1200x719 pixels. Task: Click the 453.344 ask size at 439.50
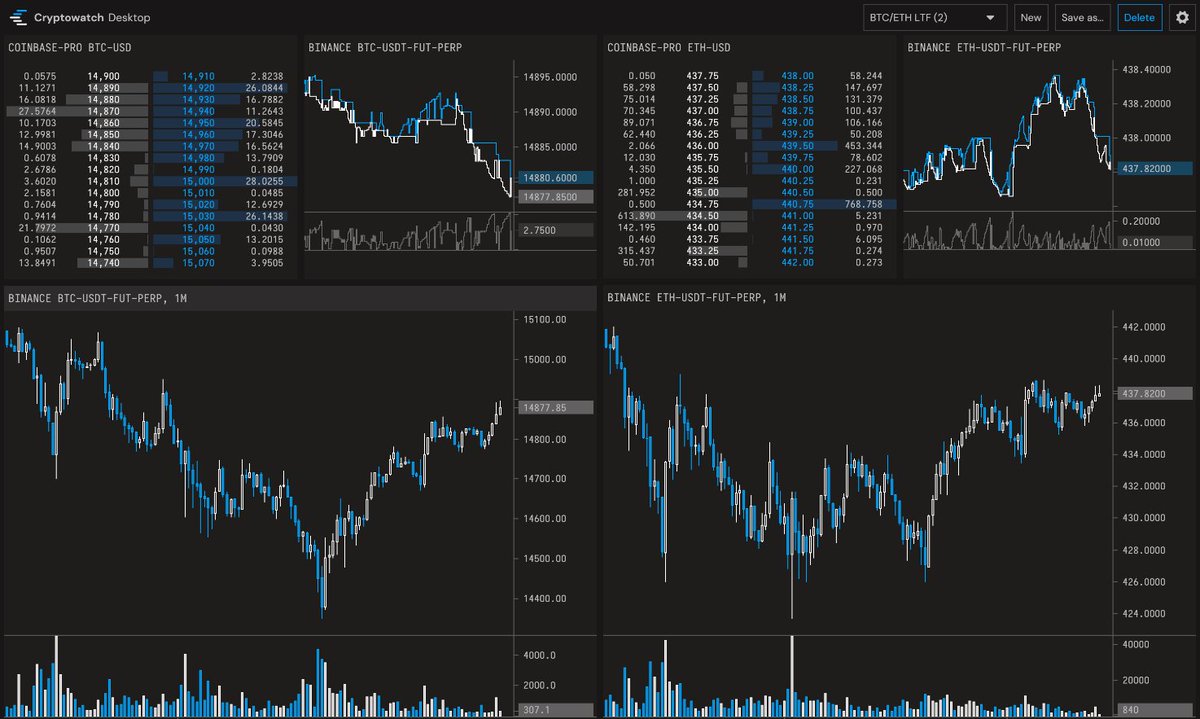[864, 147]
